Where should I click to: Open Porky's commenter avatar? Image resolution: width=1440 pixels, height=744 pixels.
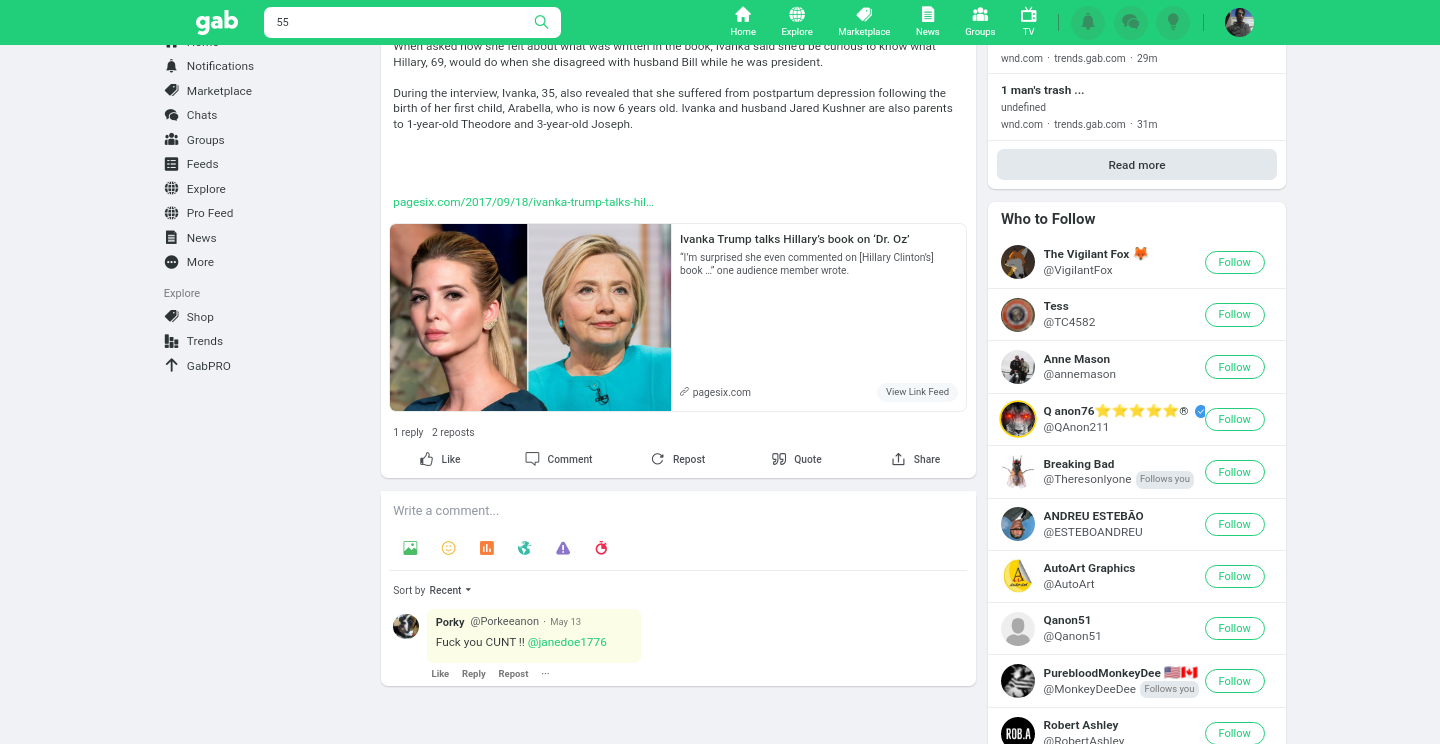point(406,626)
